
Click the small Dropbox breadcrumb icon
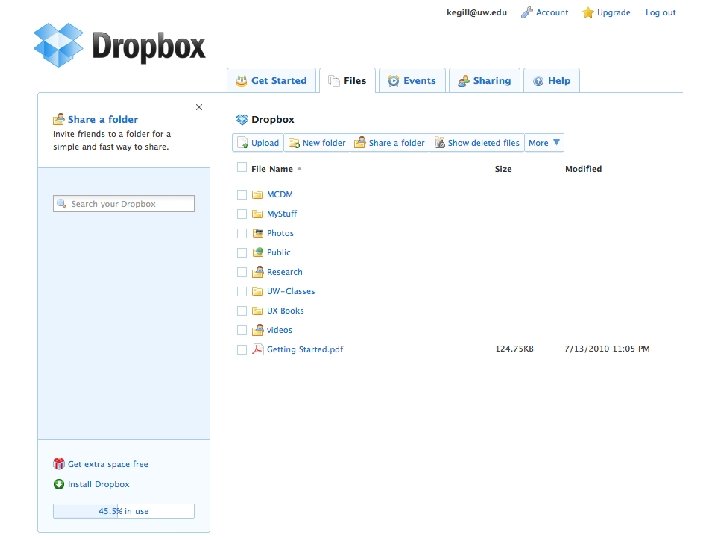point(242,120)
